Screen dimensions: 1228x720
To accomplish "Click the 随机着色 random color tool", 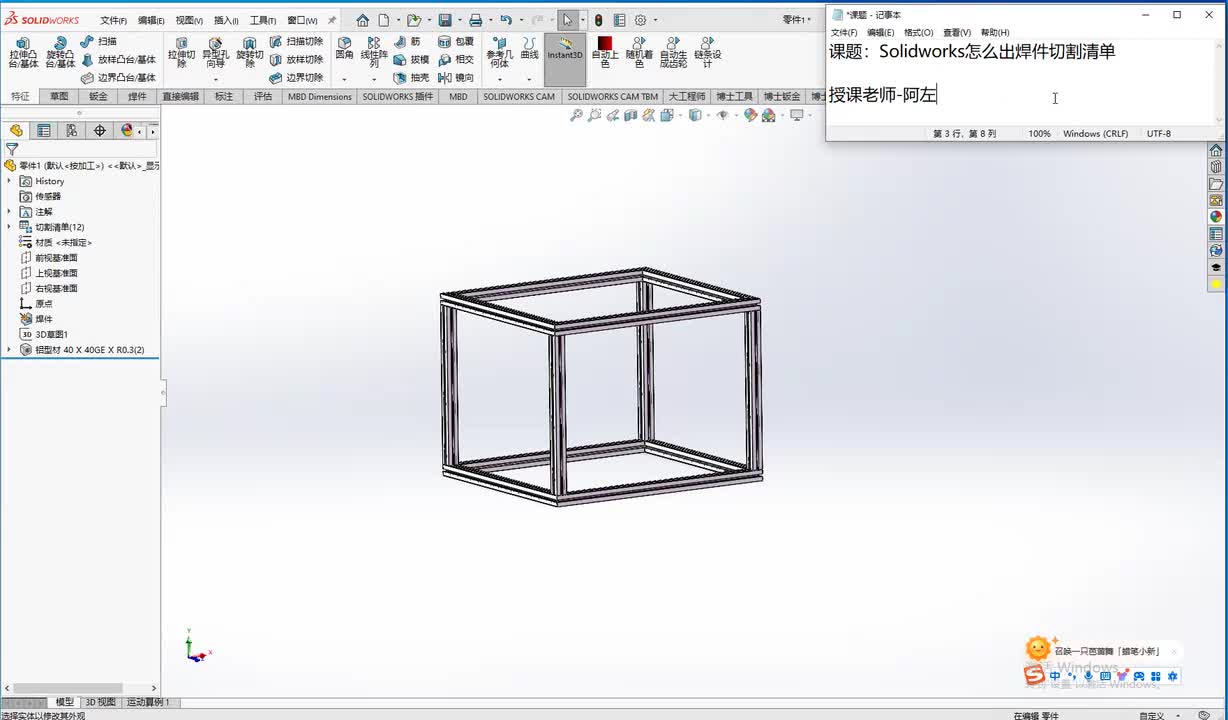I will pos(639,53).
